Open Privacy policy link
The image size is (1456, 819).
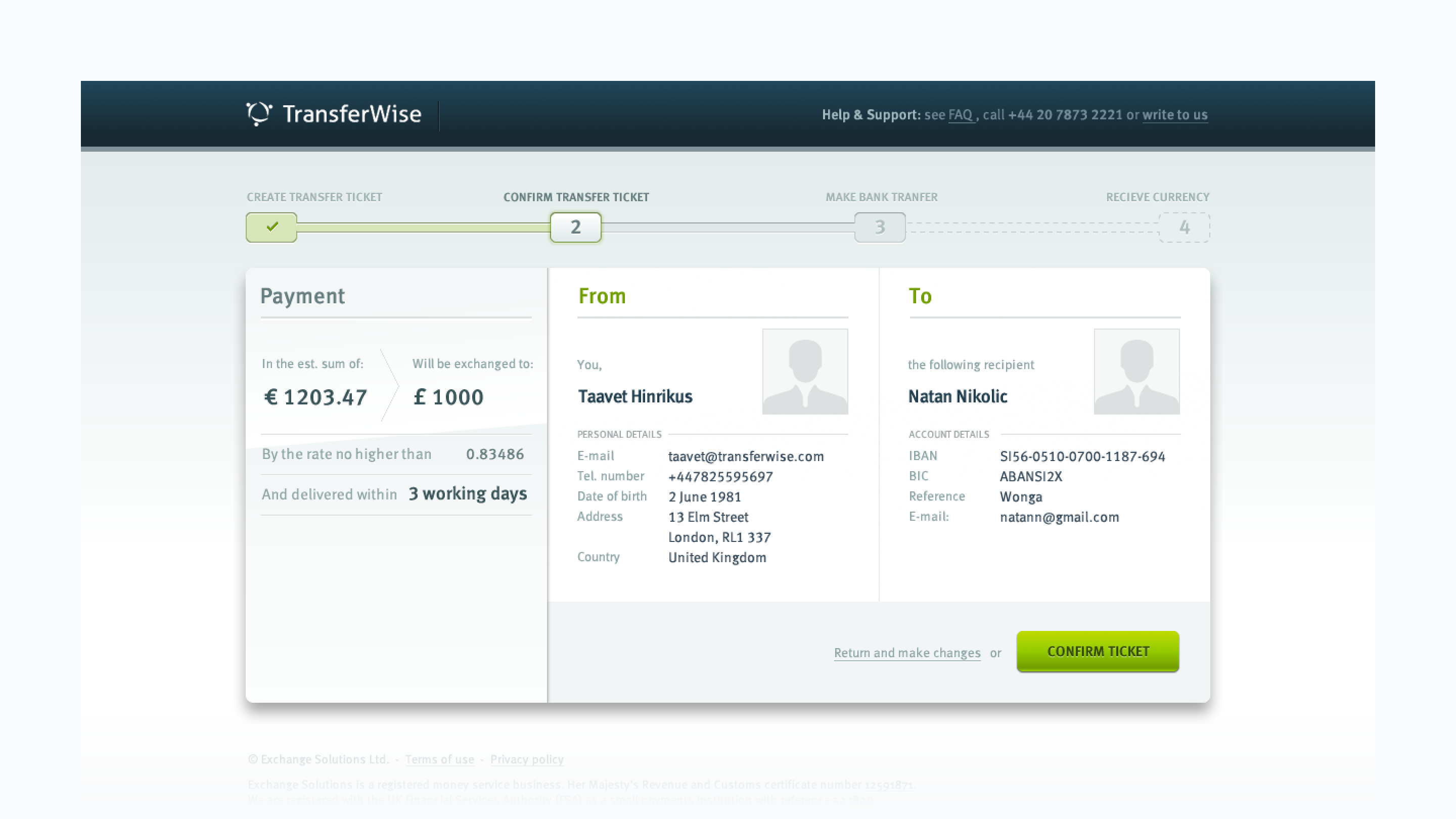tap(526, 759)
